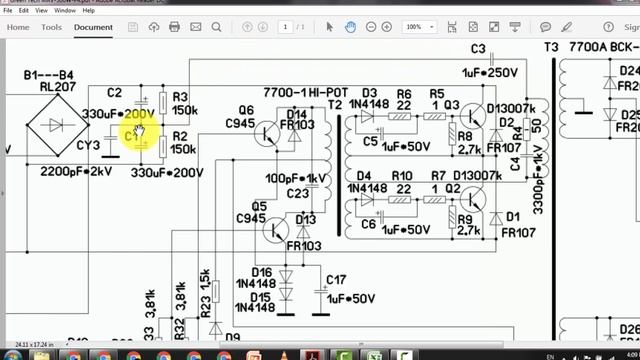Open the Help menu
640x360 pixels.
(x=89, y=11)
